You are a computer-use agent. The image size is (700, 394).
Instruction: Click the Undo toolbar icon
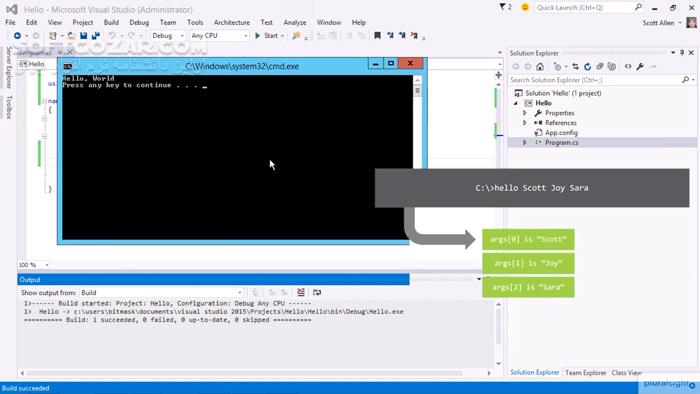coord(112,36)
